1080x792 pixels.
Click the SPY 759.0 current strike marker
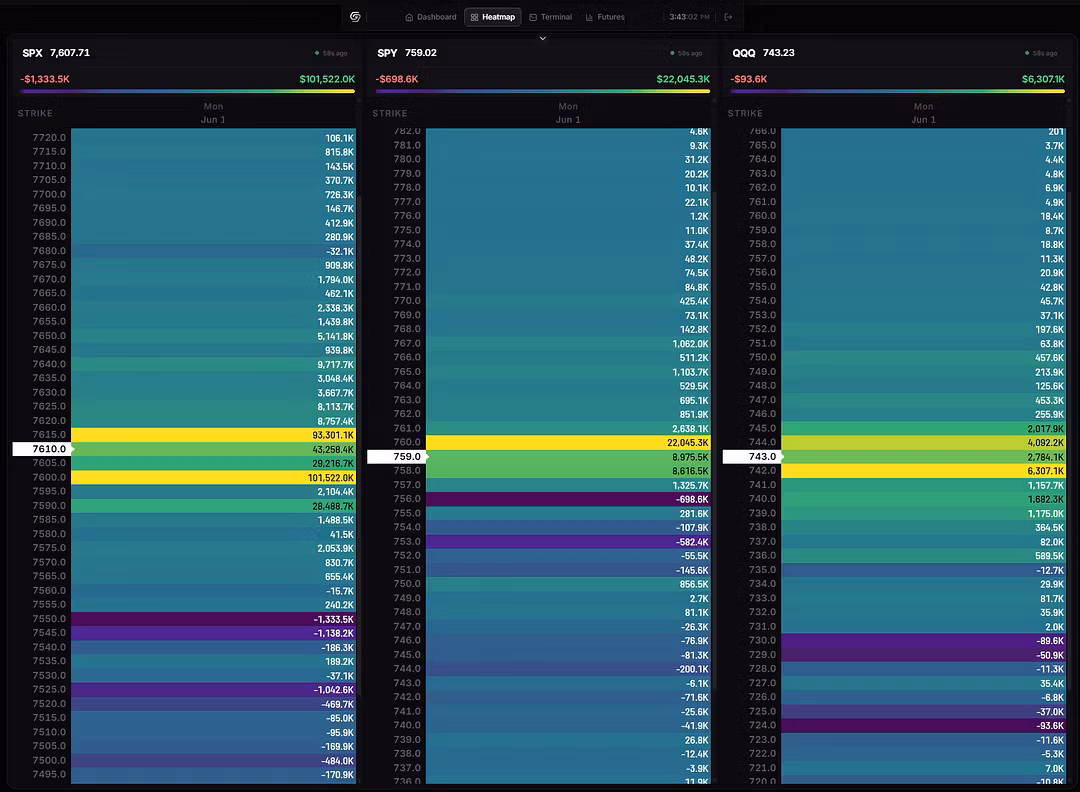click(397, 457)
